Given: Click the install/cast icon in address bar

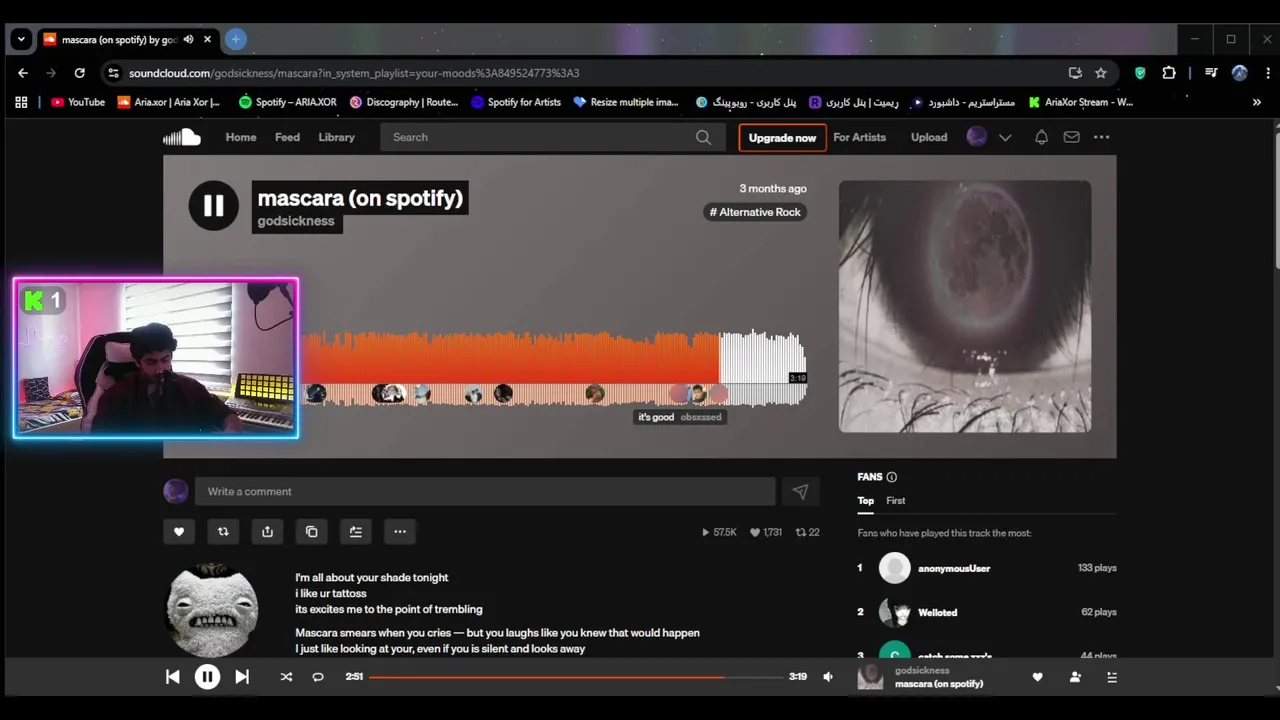Looking at the screenshot, I should pos(1075,73).
